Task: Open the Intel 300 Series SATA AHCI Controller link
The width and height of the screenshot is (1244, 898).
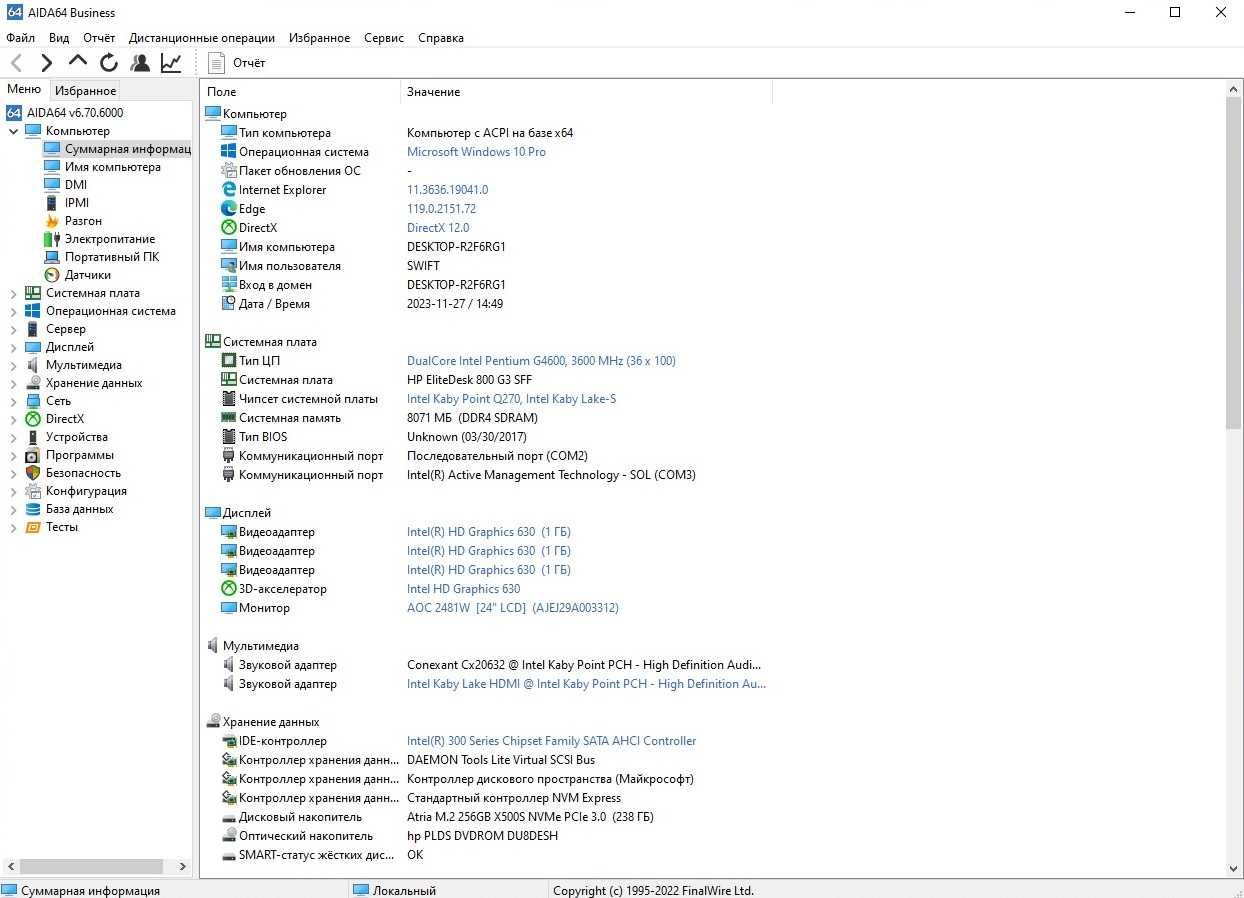Action: click(x=551, y=741)
